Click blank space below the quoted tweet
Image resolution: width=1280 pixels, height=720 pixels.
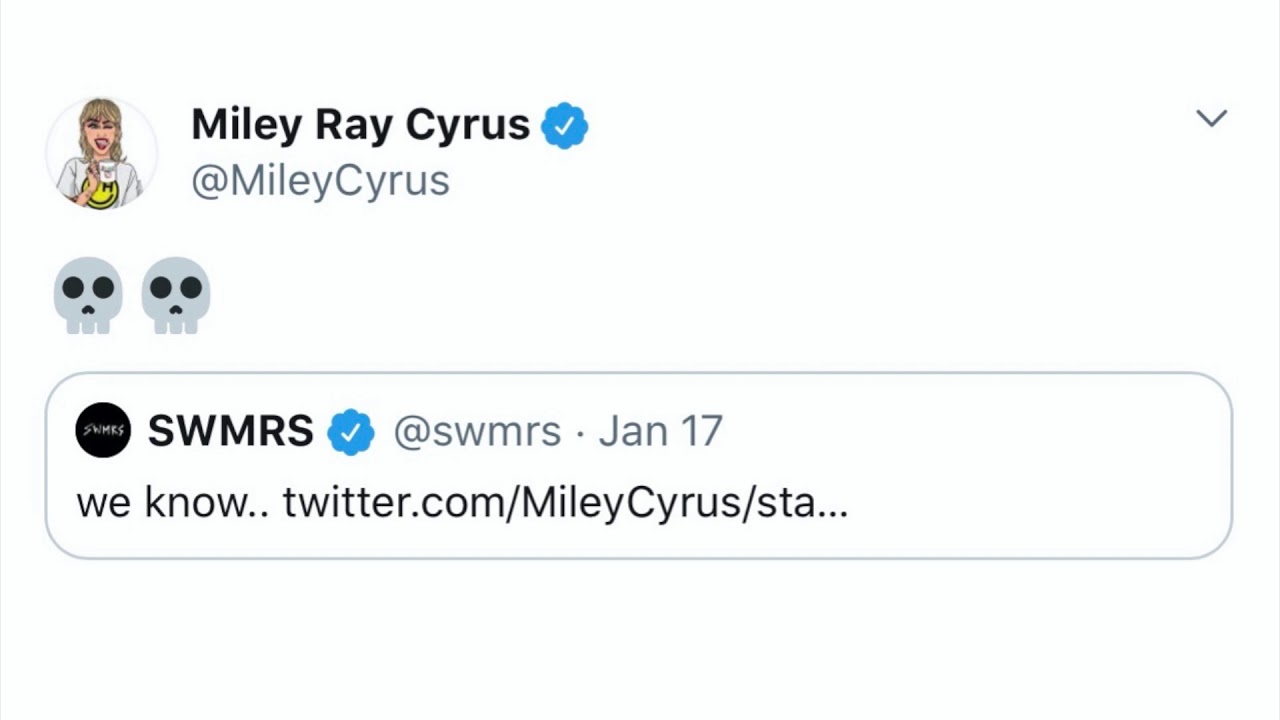tap(640, 640)
